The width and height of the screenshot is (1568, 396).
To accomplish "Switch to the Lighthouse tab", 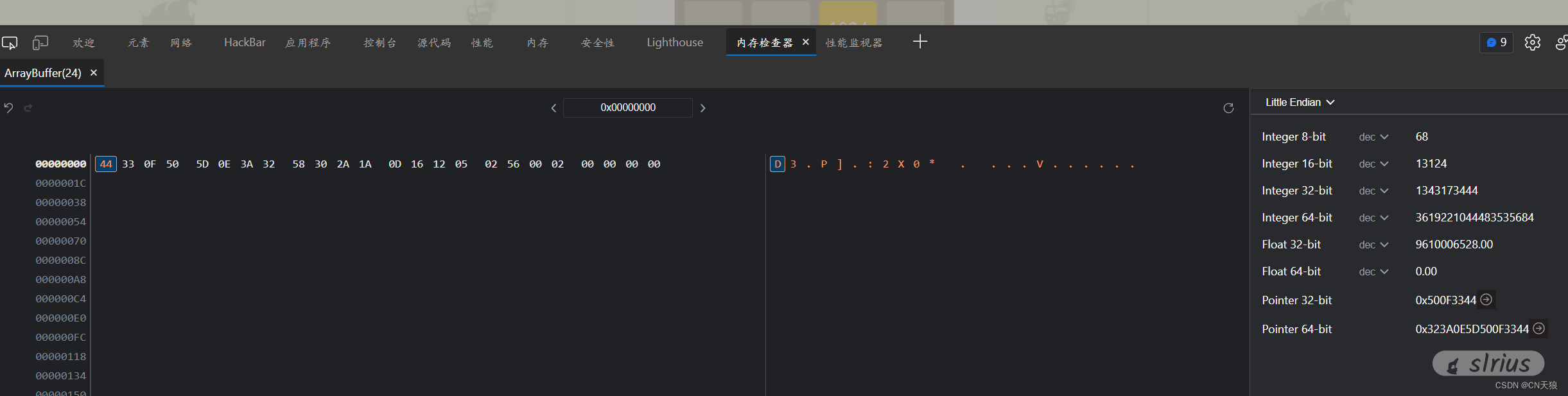I will click(x=675, y=43).
